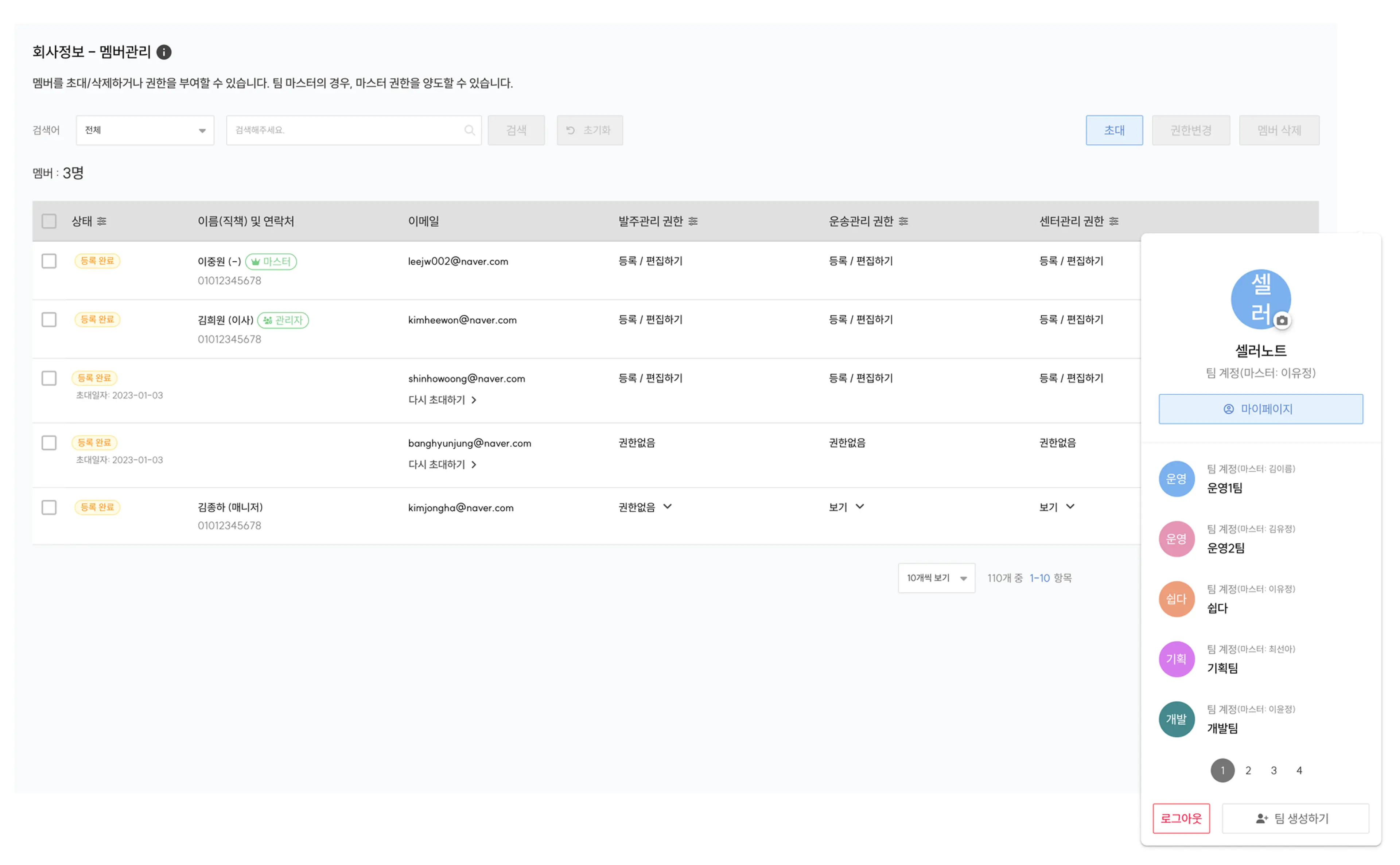Toggle the select-all checkbox in table header
The image size is (1400, 865).
(x=49, y=221)
